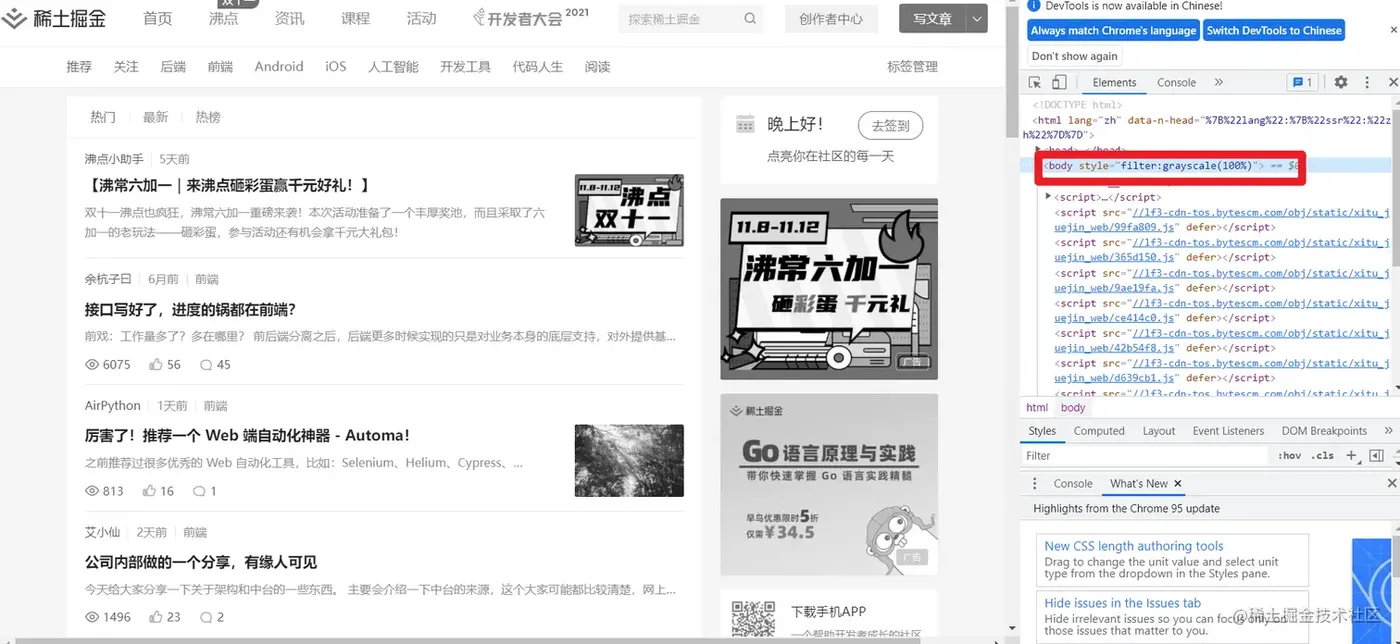Image resolution: width=1400 pixels, height=644 pixels.
Task: Select the 后端 category
Action: pyautogui.click(x=173, y=66)
